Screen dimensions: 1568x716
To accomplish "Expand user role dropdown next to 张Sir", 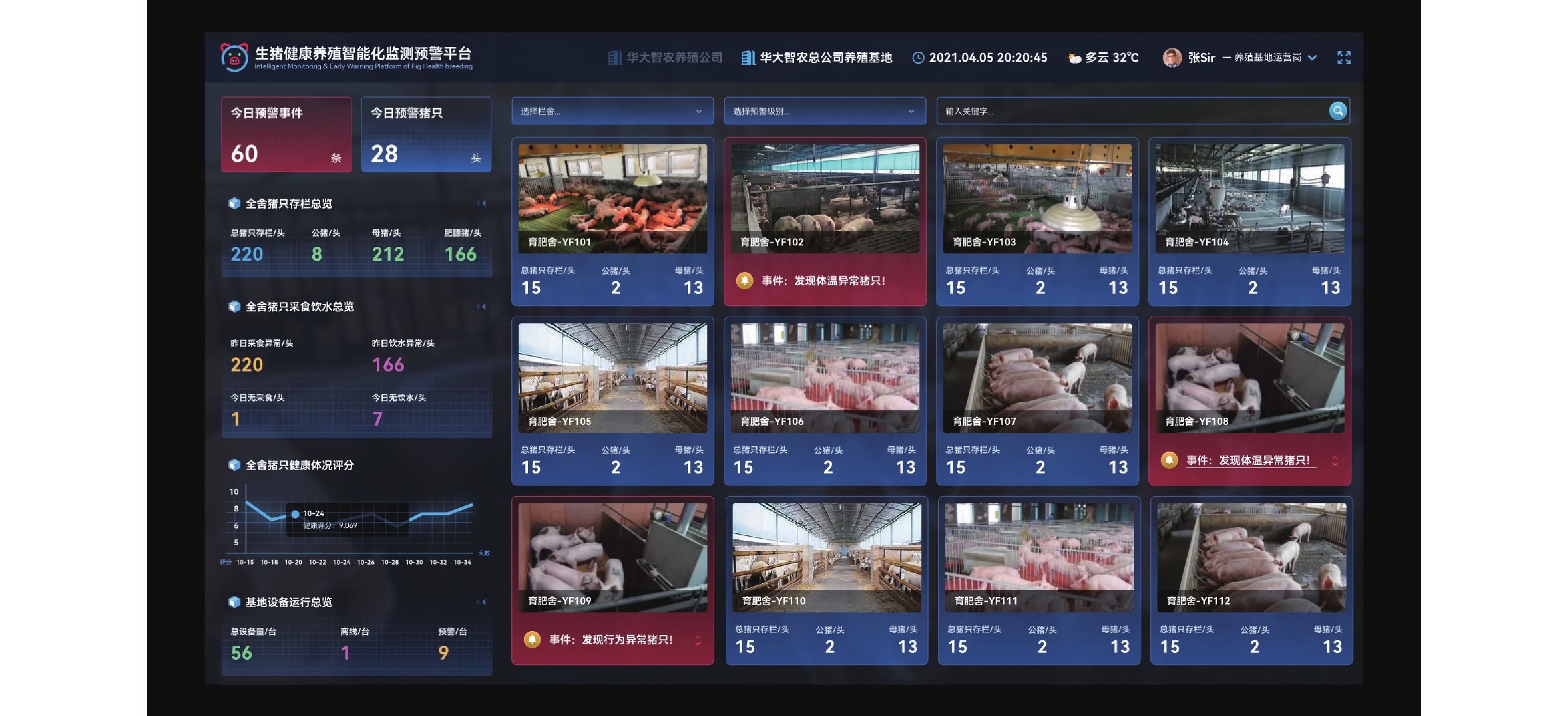I will 1312,58.
